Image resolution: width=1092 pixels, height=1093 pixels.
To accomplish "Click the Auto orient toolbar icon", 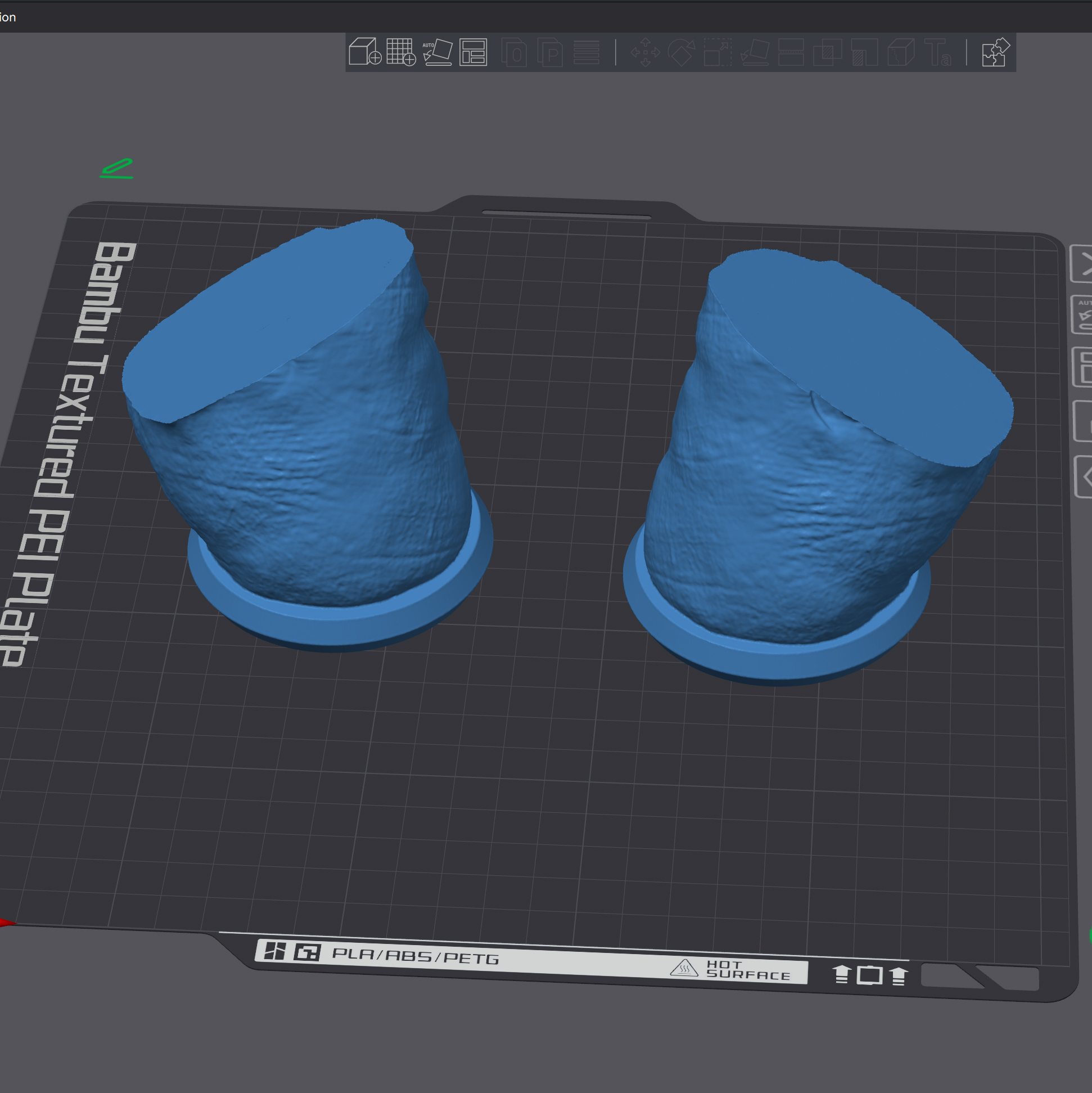I will pos(437,52).
